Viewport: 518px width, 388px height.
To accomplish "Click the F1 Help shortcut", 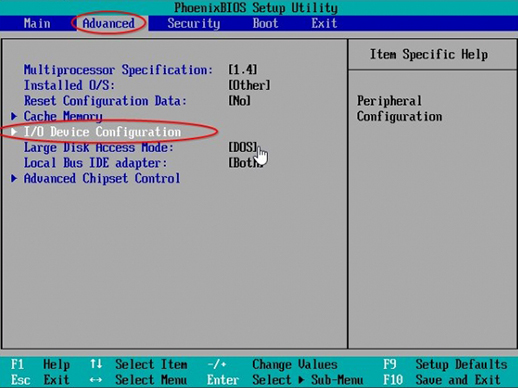I will (40, 364).
